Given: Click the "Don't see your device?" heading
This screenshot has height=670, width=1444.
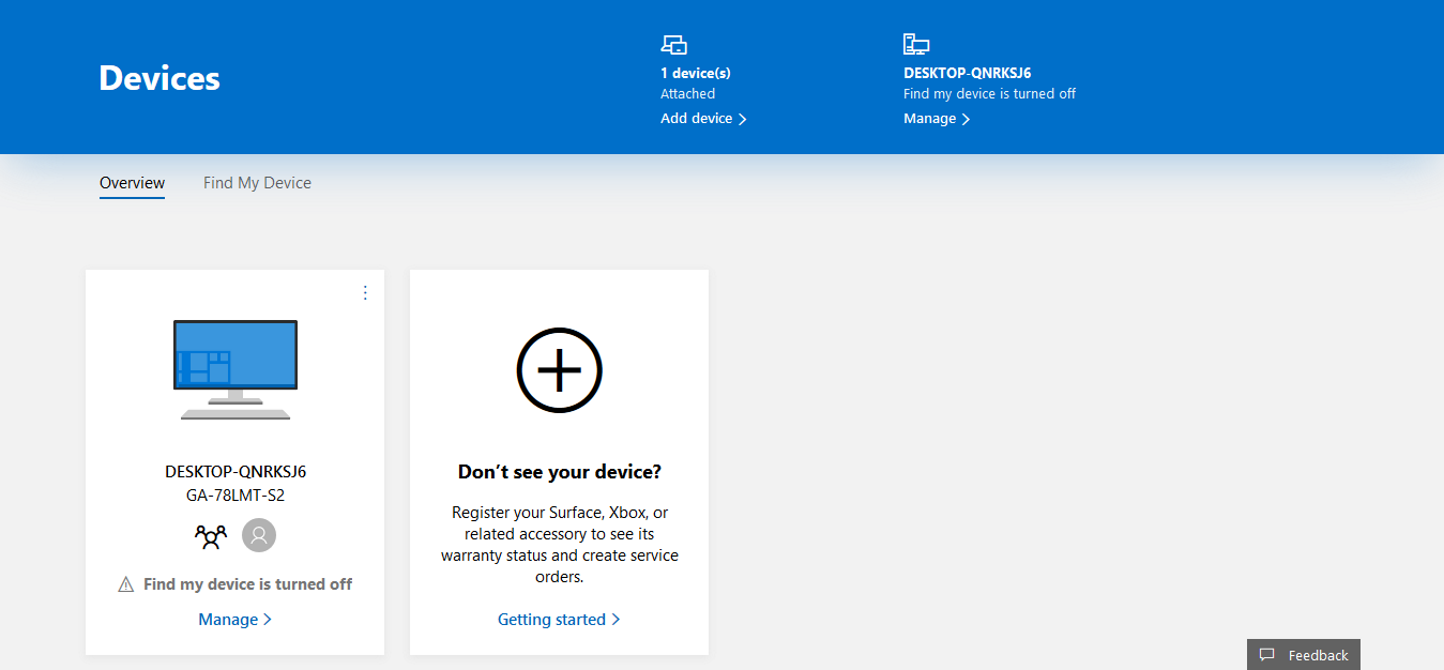Looking at the screenshot, I should pos(559,471).
